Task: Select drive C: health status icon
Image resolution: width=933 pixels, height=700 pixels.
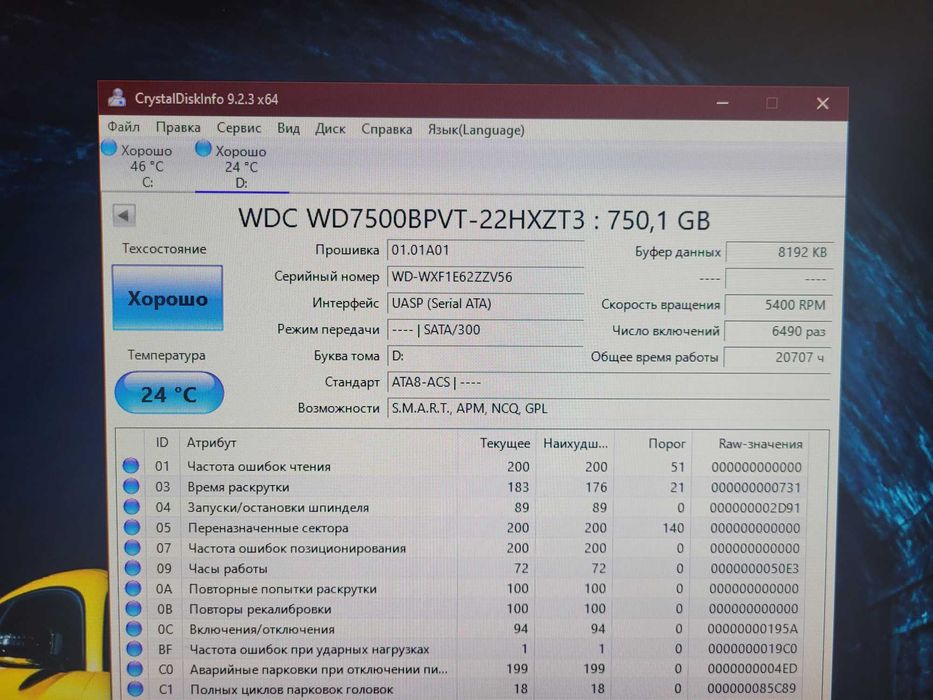Action: click(x=109, y=148)
